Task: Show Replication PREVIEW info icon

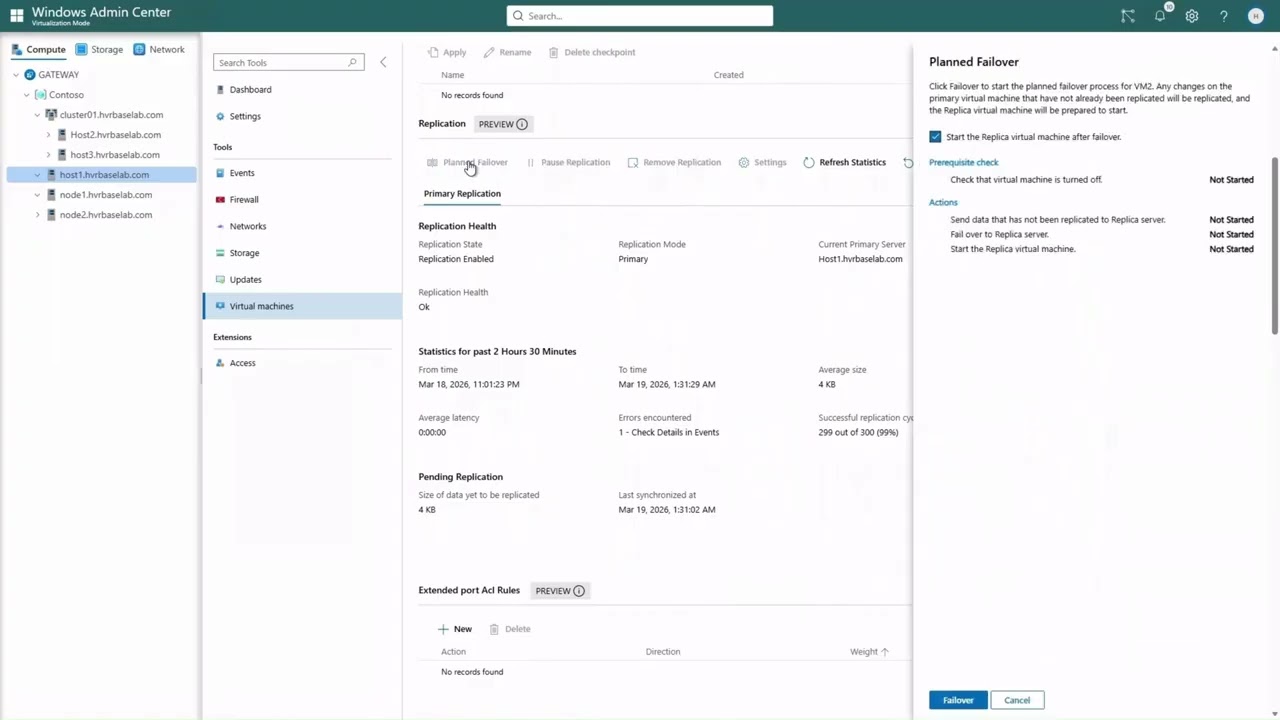Action: tap(522, 124)
